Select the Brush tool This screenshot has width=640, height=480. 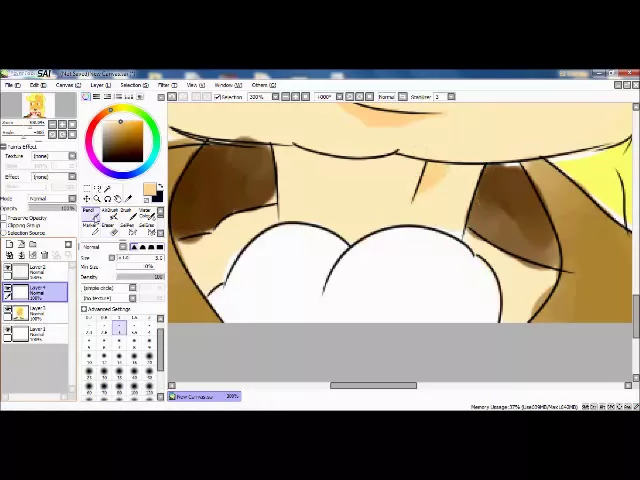point(128,212)
